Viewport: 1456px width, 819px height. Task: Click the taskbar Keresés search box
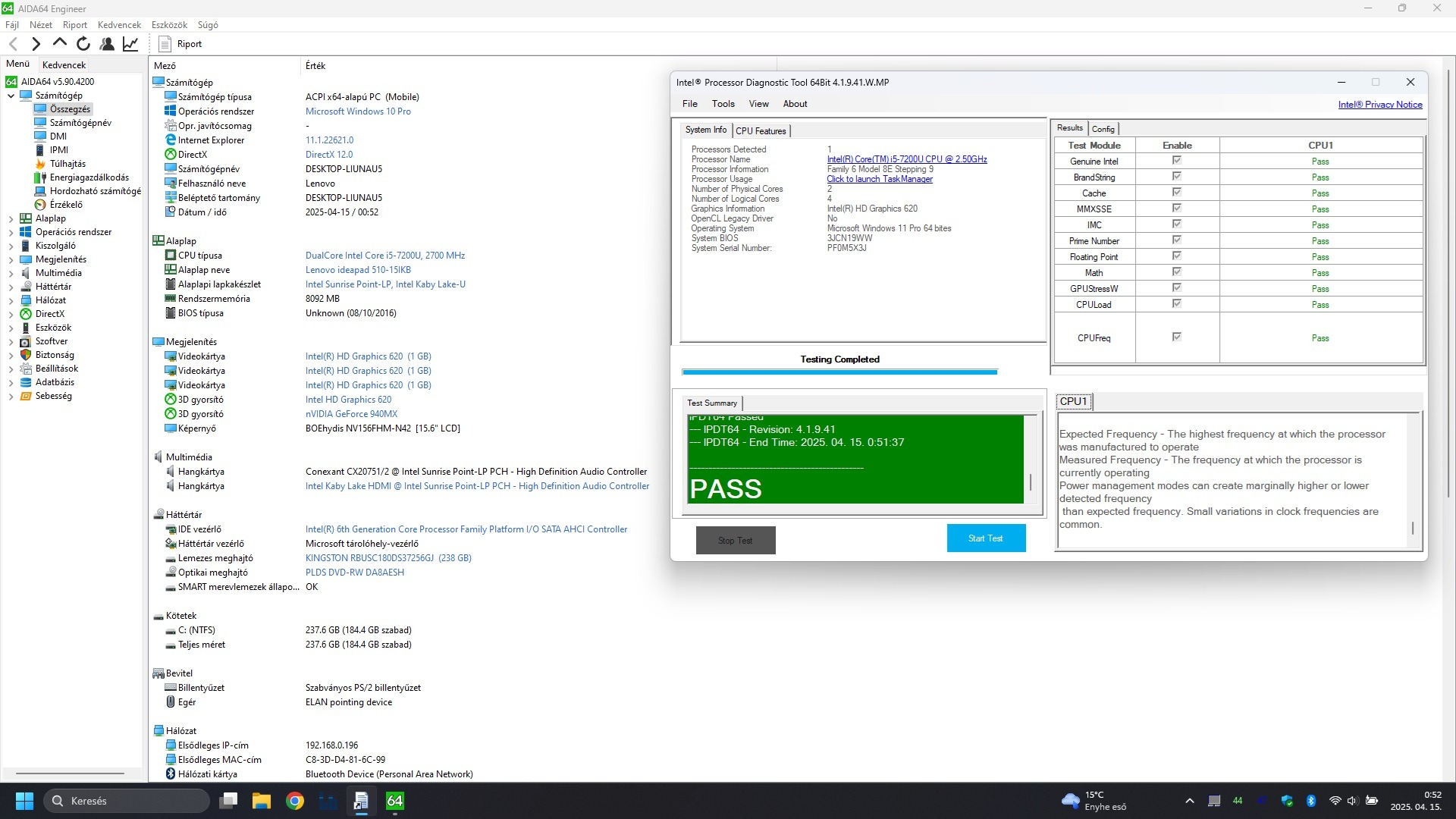point(126,801)
